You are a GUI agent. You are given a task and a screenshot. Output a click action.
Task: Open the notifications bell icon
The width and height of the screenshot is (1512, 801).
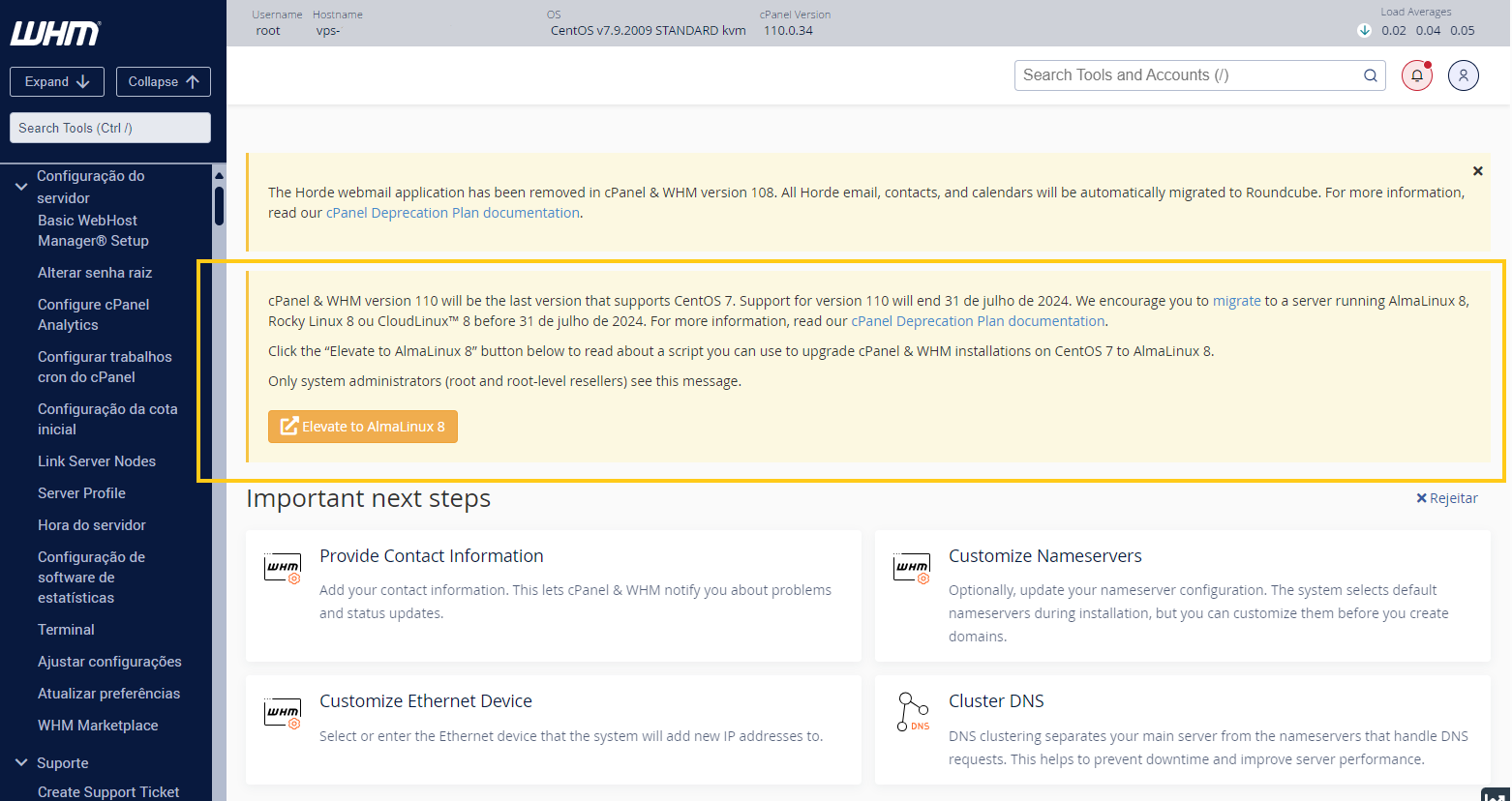[x=1417, y=75]
